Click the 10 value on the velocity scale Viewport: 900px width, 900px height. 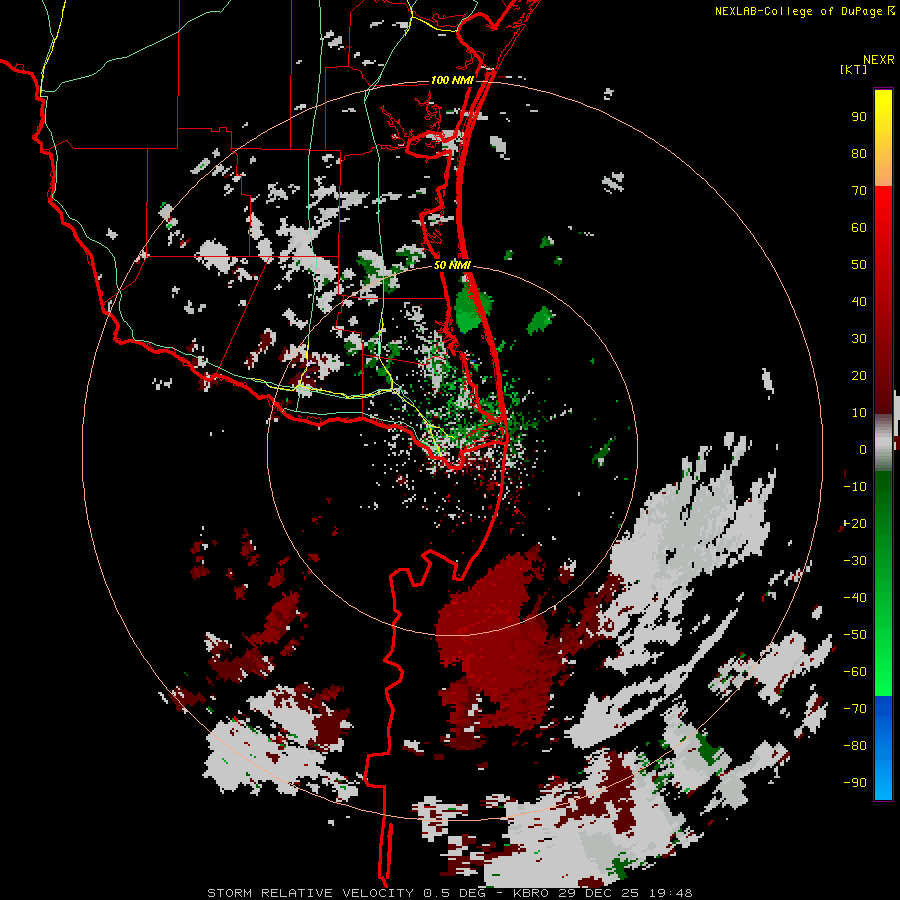[x=859, y=413]
